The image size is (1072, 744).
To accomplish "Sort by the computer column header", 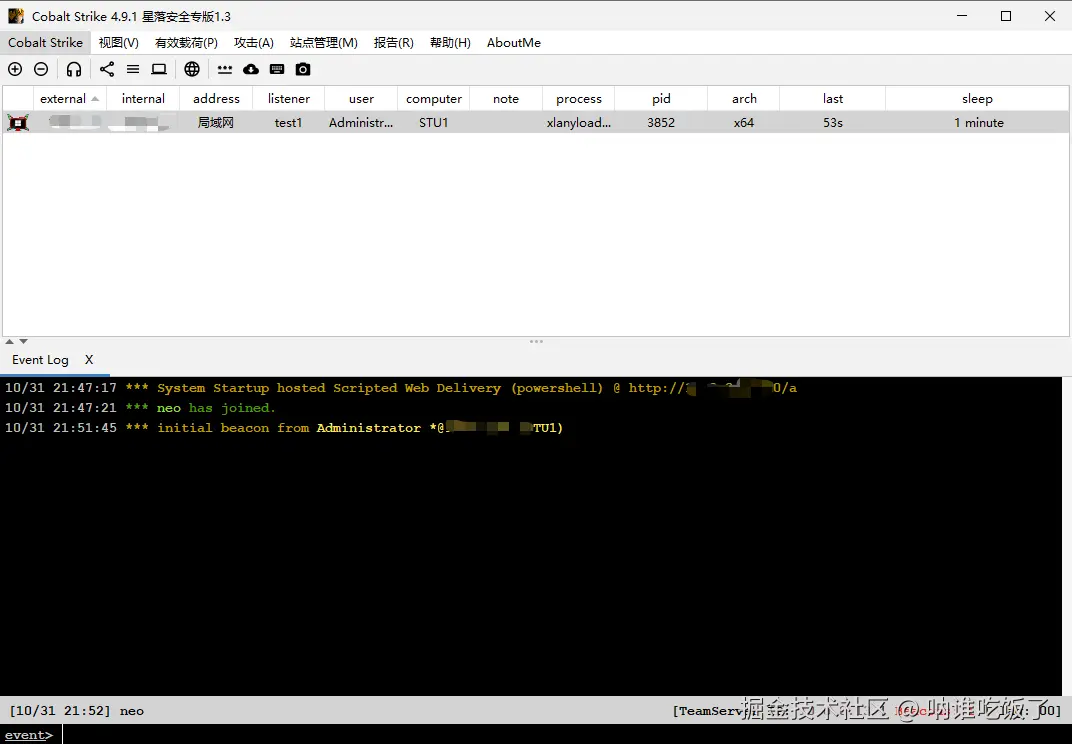I will tap(433, 98).
